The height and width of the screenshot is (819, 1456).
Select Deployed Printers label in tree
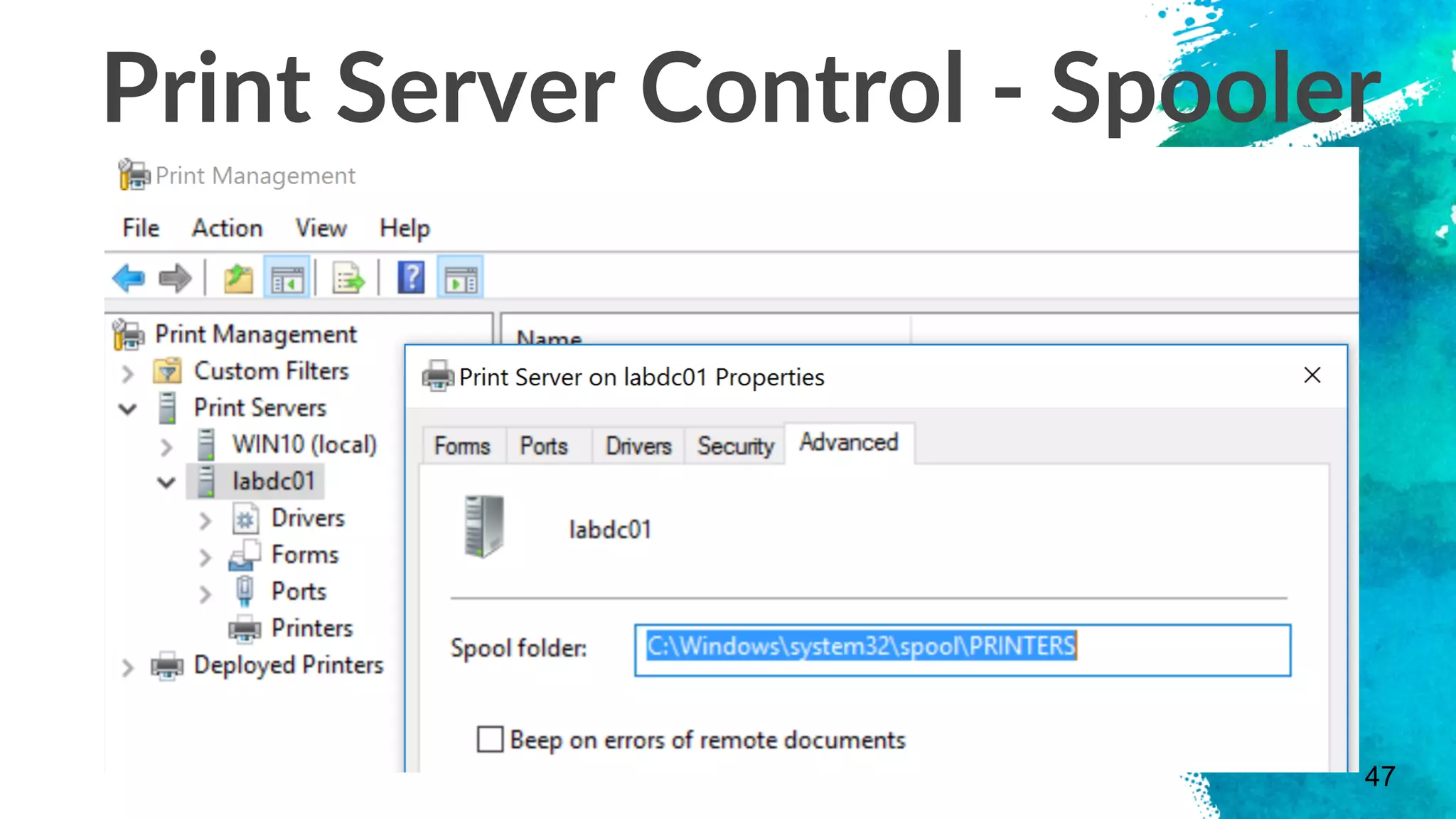289,665
